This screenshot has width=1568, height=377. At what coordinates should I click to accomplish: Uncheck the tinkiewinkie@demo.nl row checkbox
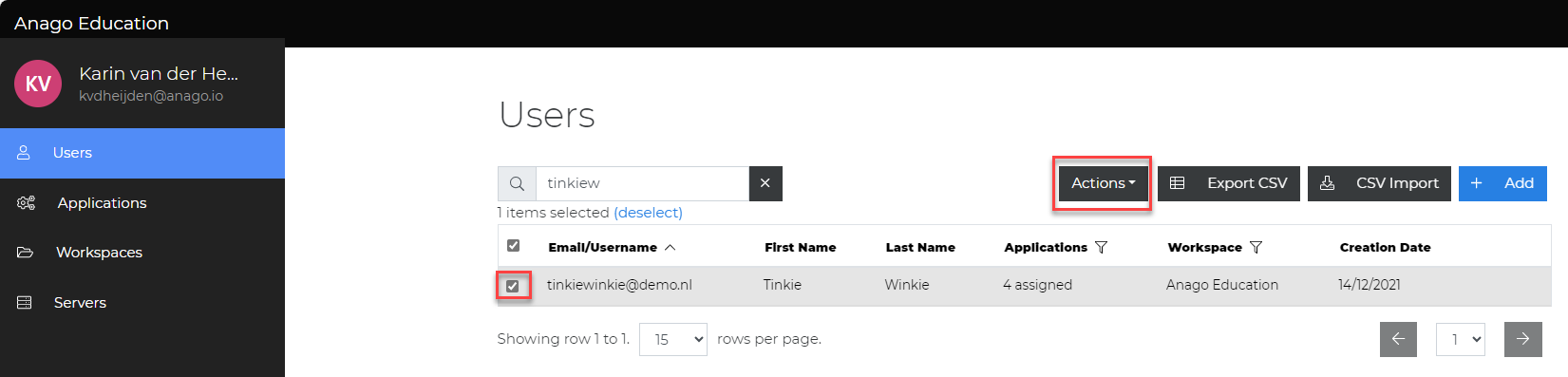point(513,286)
